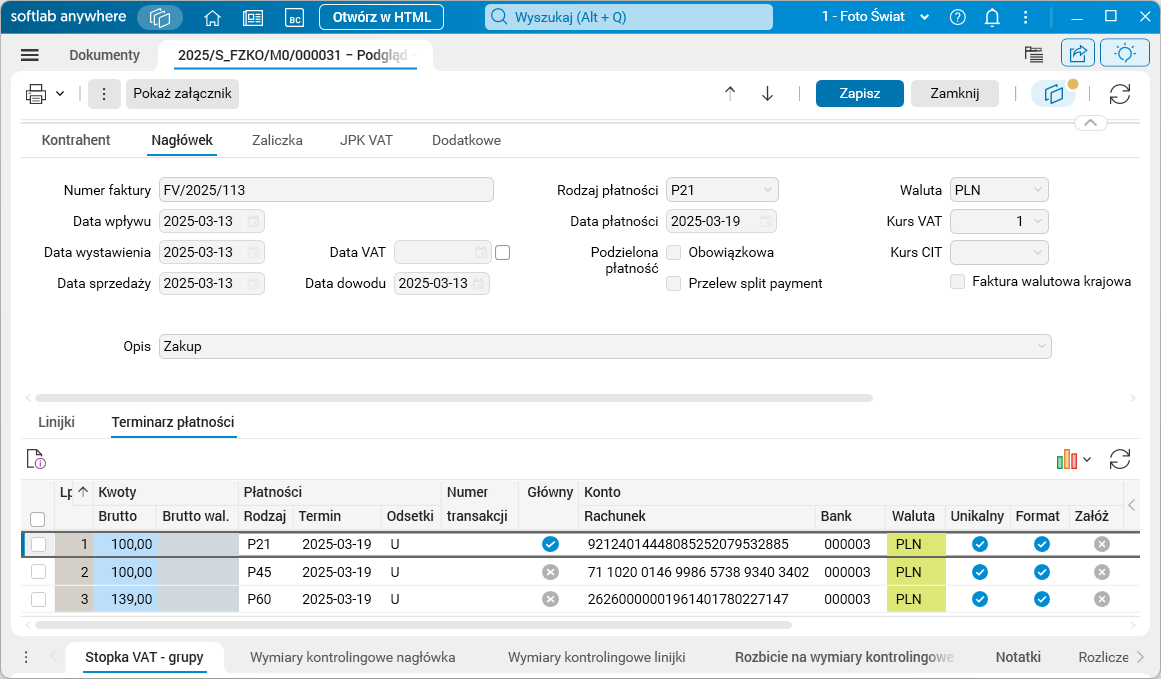The image size is (1161, 679).
Task: Refresh the document using top refresh icon
Action: (1120, 94)
